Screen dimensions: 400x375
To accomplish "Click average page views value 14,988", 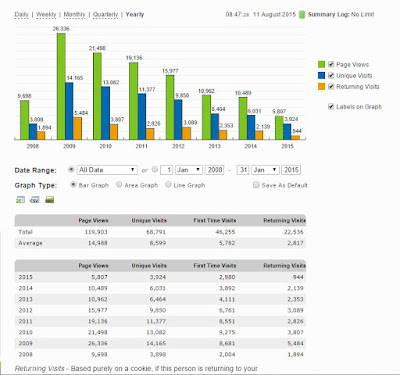I will tap(98, 243).
